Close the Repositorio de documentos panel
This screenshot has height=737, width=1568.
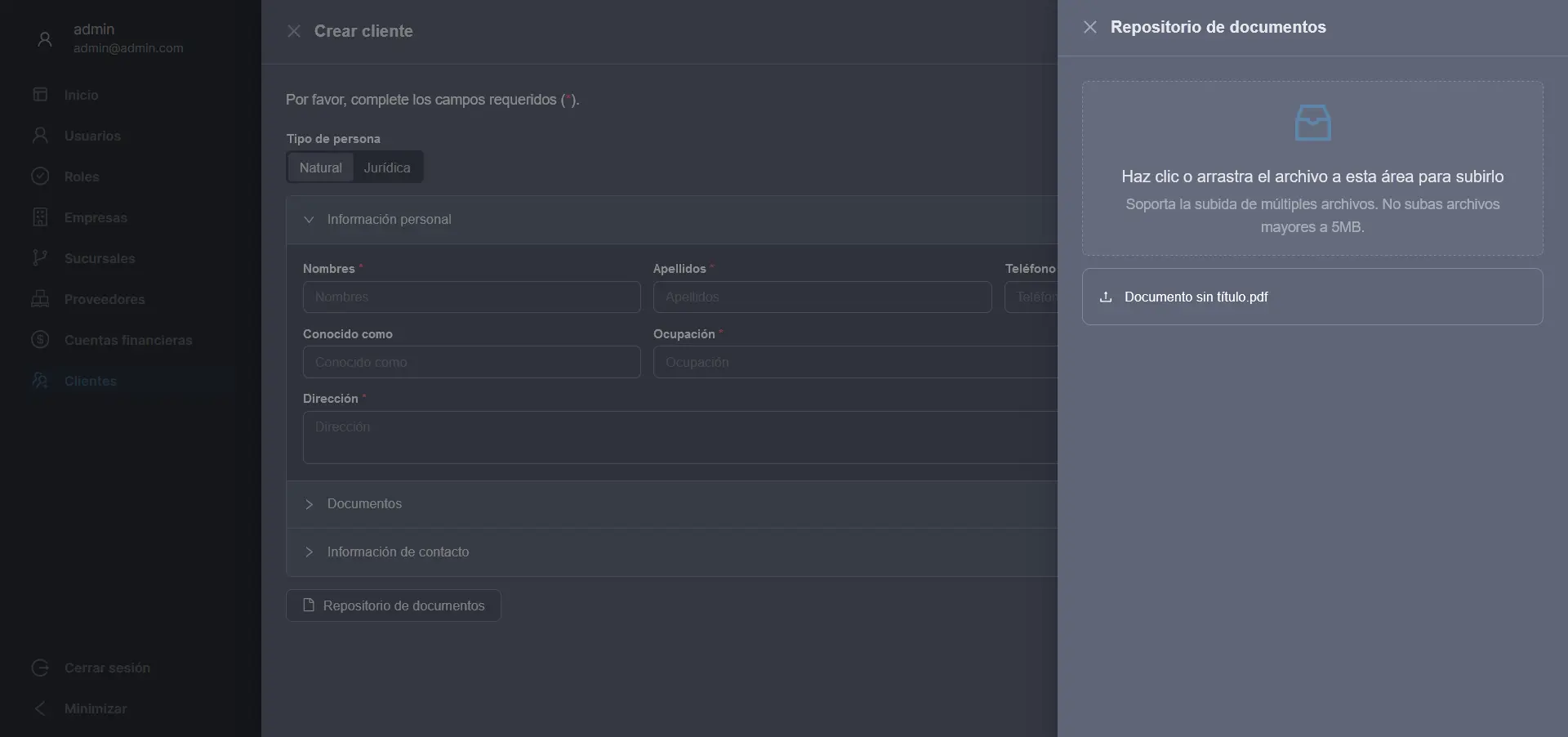click(1090, 27)
